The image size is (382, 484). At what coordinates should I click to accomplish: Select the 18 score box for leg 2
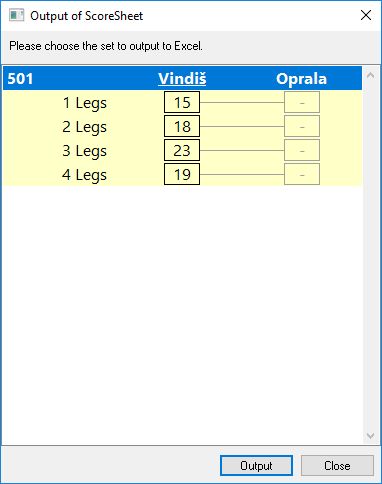coord(182,126)
